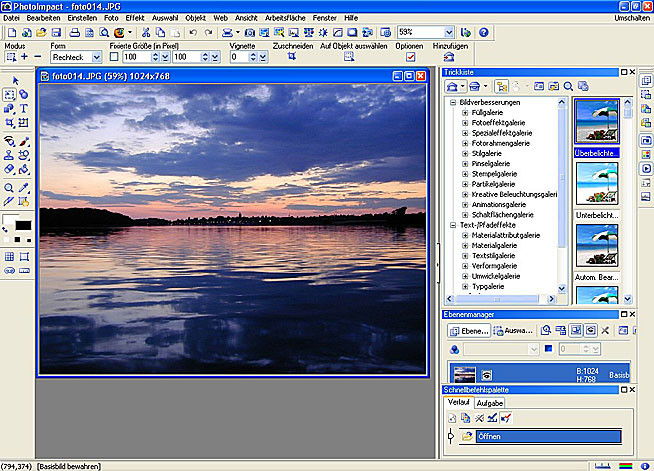This screenshot has height=471, width=654.
Task: Select the Stilgalerie tree item
Action: [486, 154]
